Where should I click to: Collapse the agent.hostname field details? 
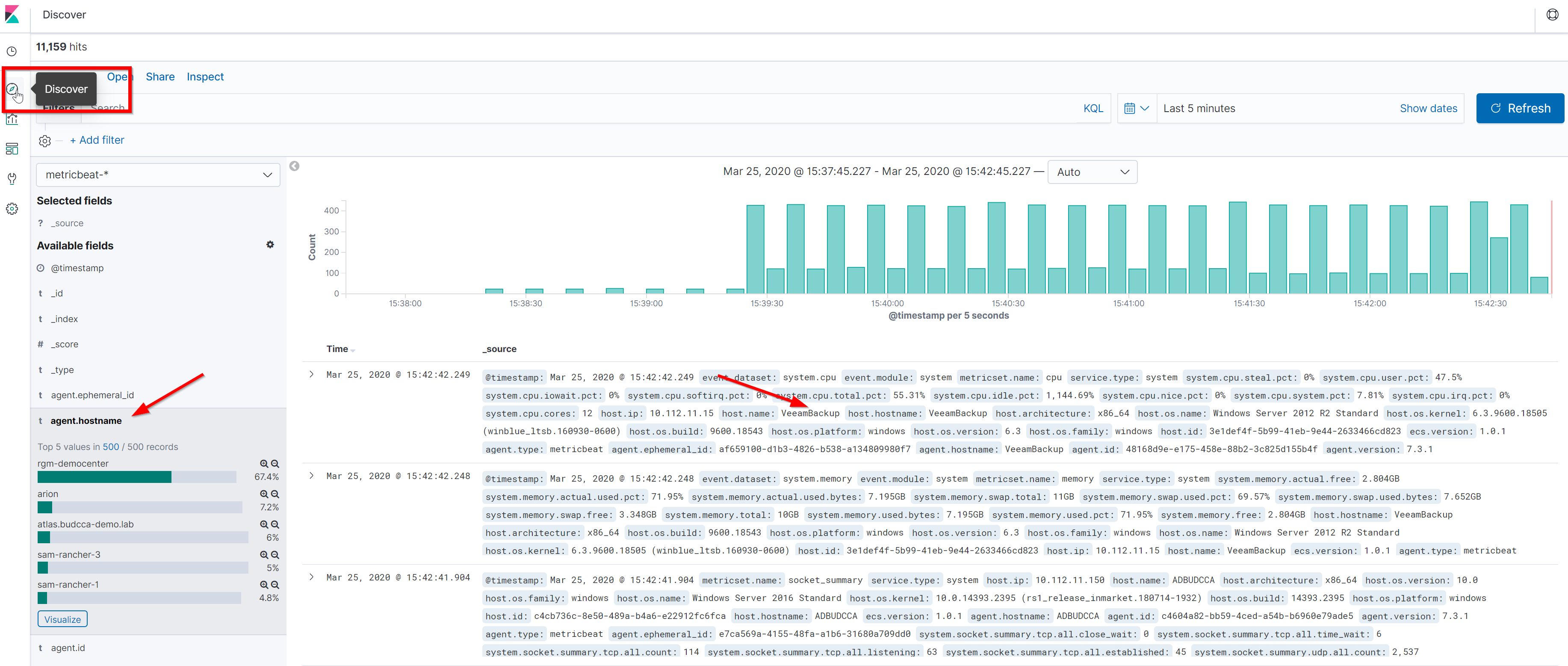point(86,421)
